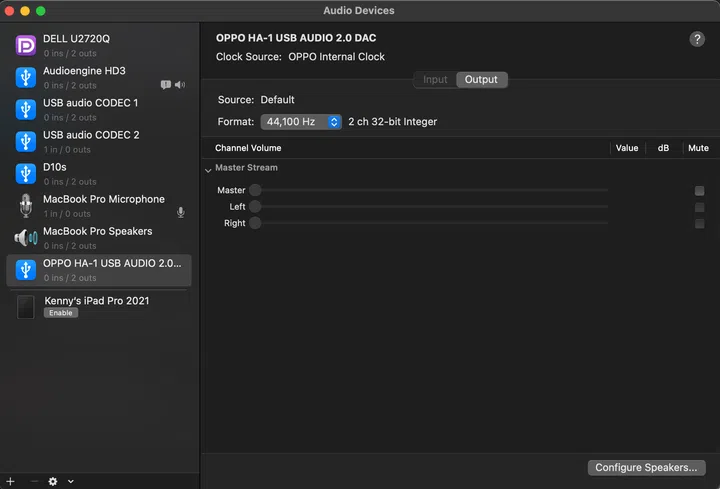This screenshot has width=720, height=489.
Task: Select USB audio CODEC 2 device name
Action: tap(91, 135)
